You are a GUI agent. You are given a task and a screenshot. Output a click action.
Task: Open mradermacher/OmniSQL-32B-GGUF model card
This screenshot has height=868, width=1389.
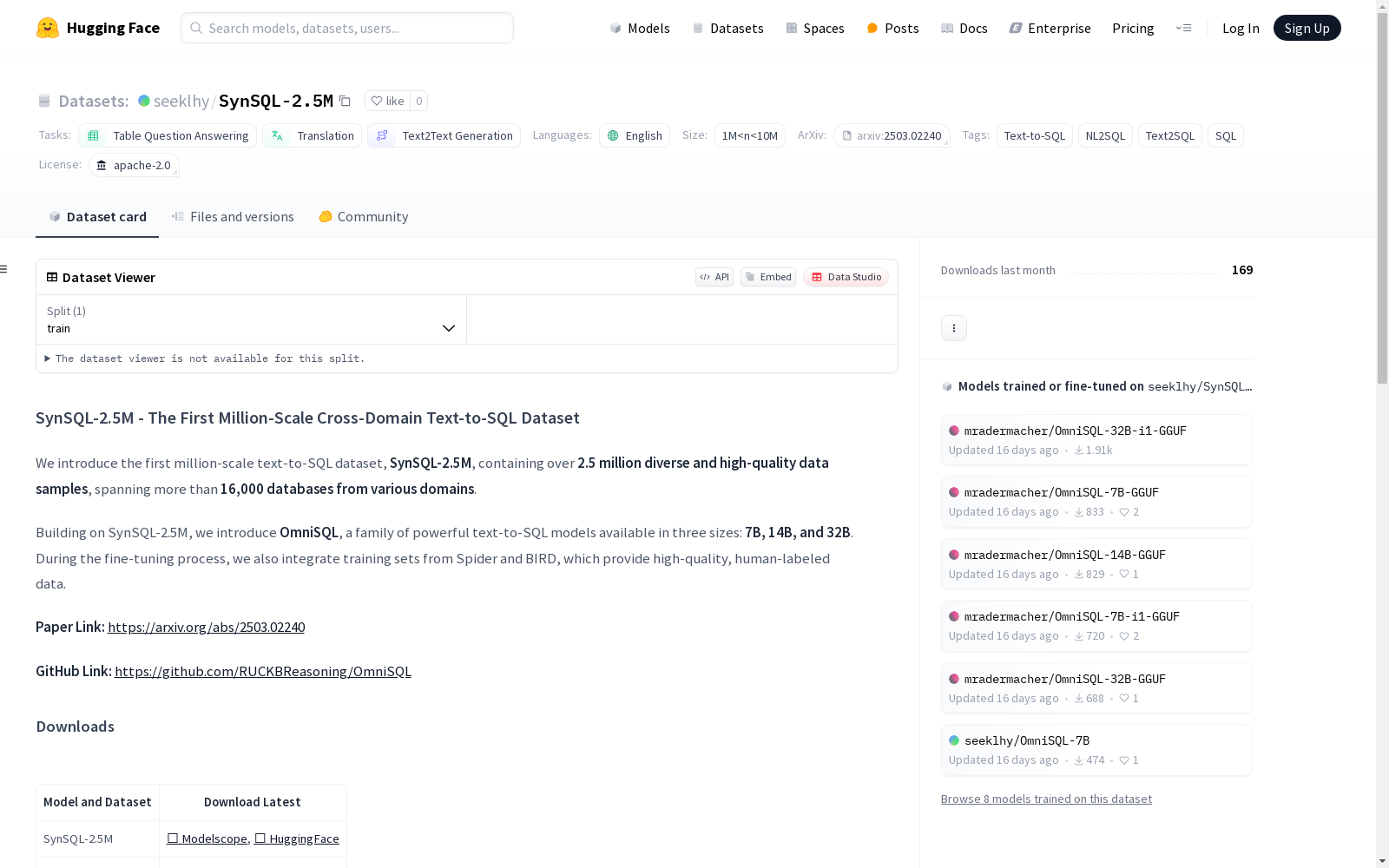(1096, 688)
